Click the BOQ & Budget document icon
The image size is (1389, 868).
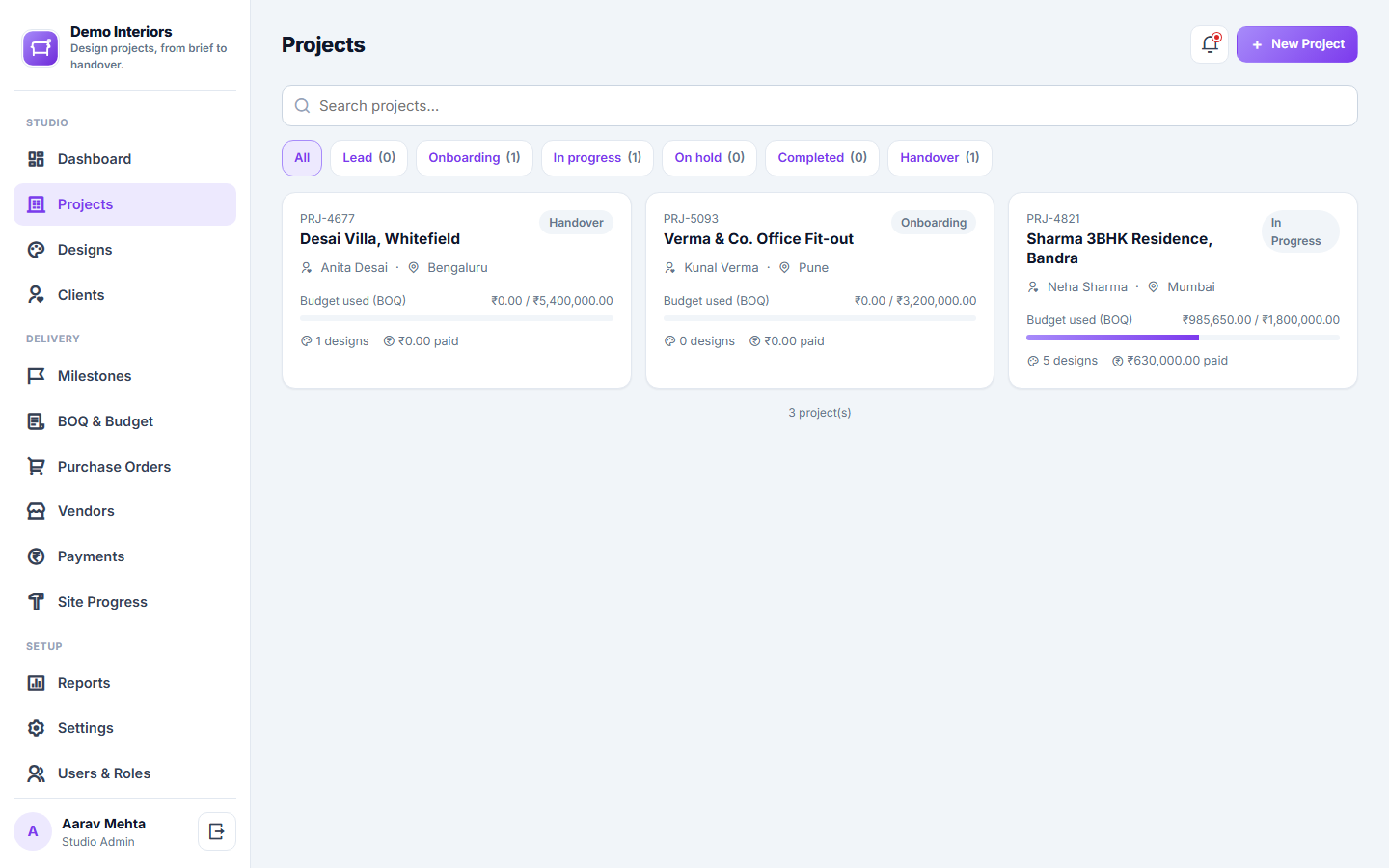point(37,421)
